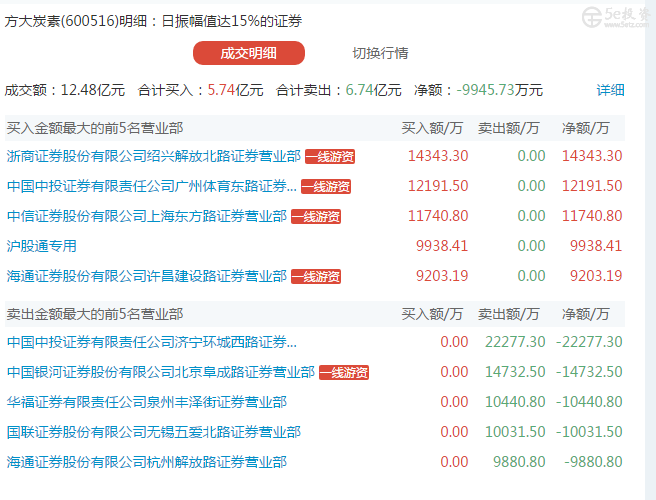The image size is (656, 500).
Task: Click sell amount 14732.50
Action: [515, 372]
